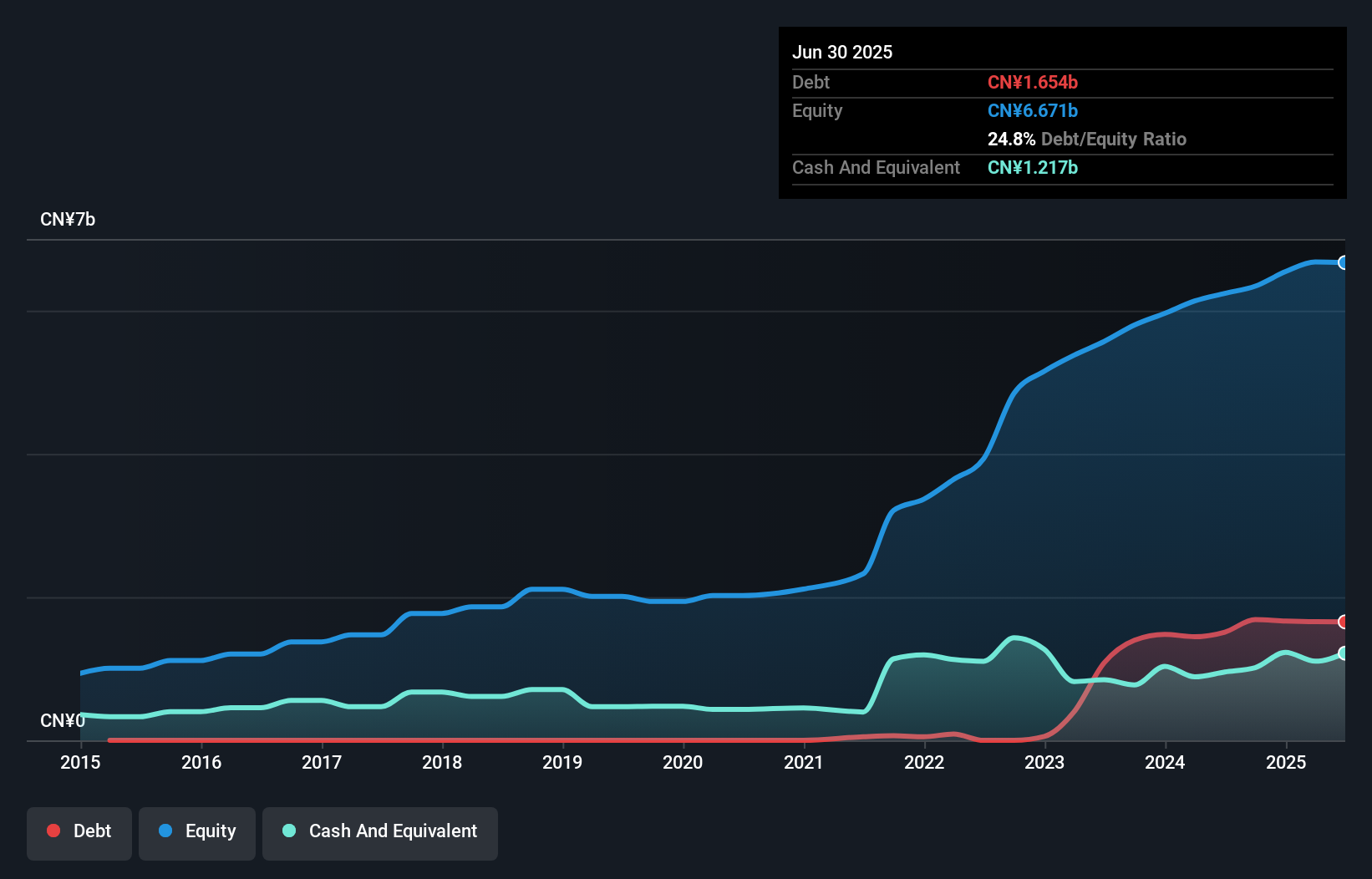Select the 2020 year label
The width and height of the screenshot is (1372, 879).
pos(683,762)
